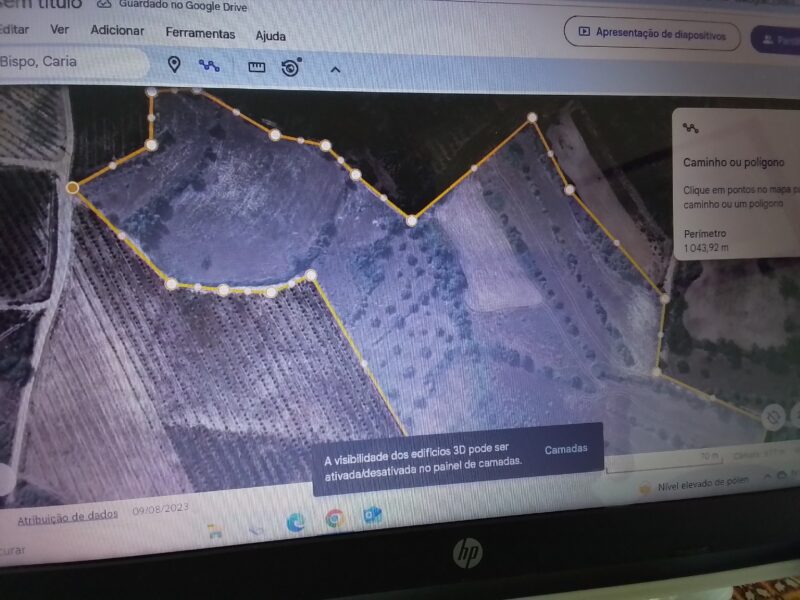Open Outlook from the taskbar
800x600 pixels.
(x=372, y=516)
